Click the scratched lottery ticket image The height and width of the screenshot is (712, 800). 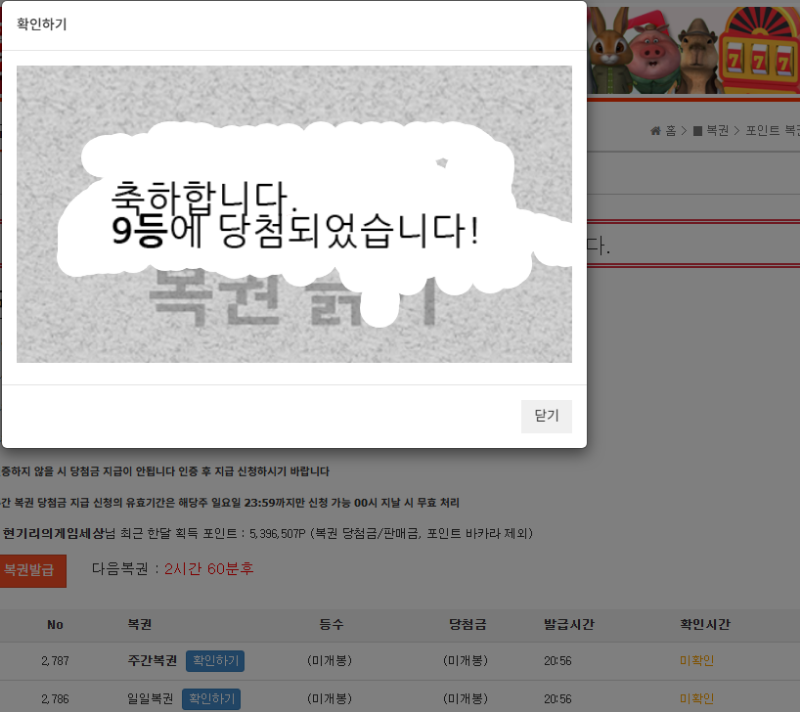(293, 215)
